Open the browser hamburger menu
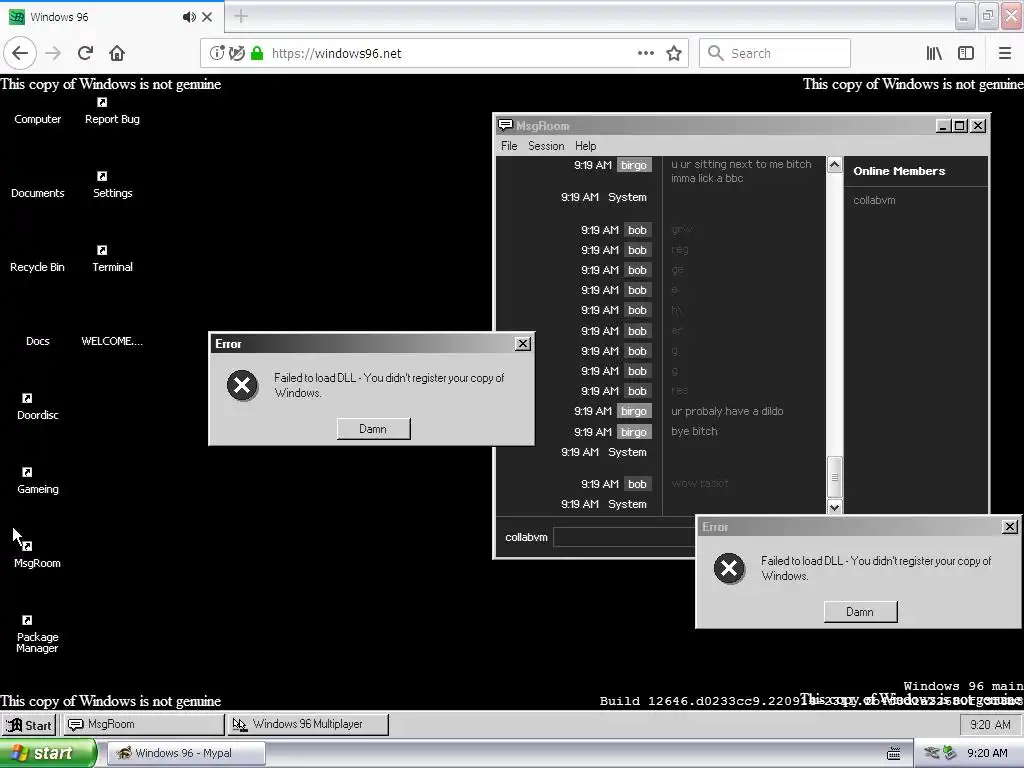Image resolution: width=1024 pixels, height=768 pixels. coord(1004,53)
